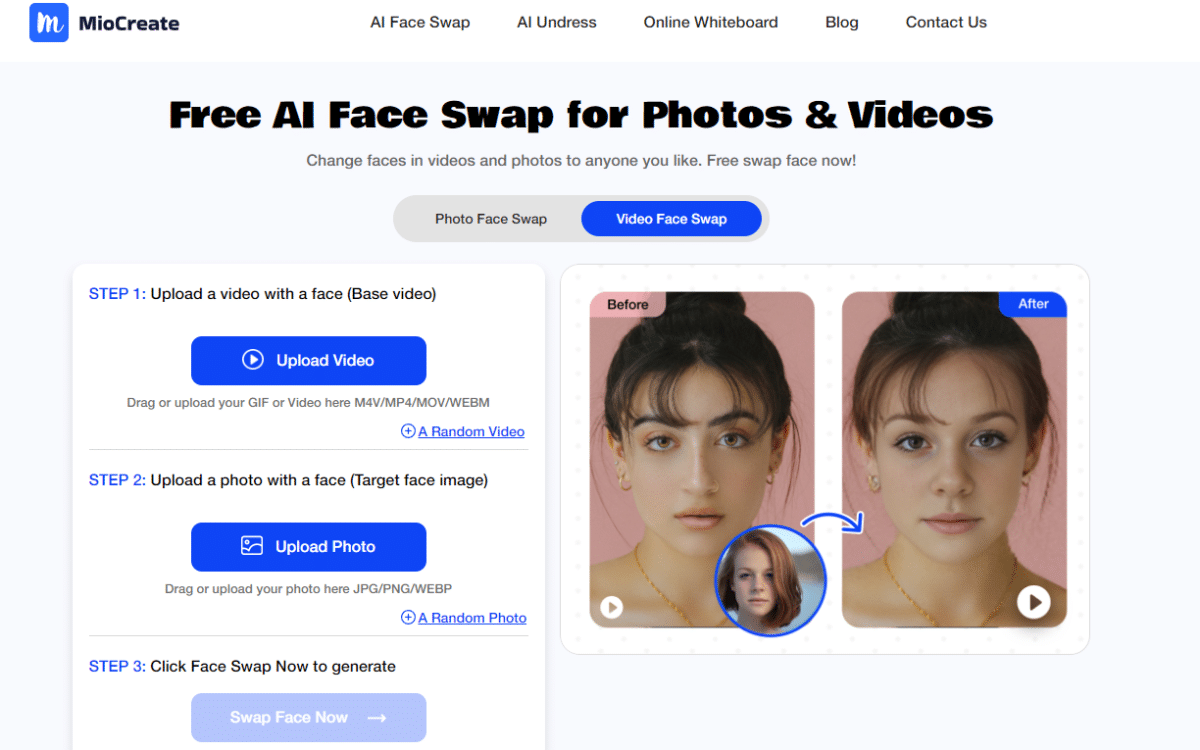This screenshot has height=750, width=1200.
Task: Use the A Random Video link
Action: point(471,431)
